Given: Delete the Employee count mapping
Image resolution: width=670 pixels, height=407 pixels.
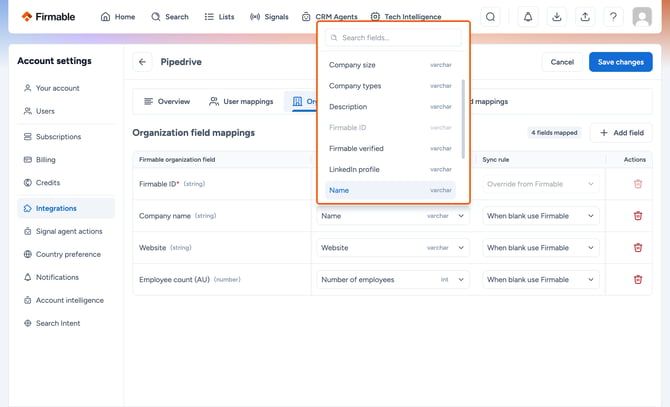Looking at the screenshot, I should point(638,280).
